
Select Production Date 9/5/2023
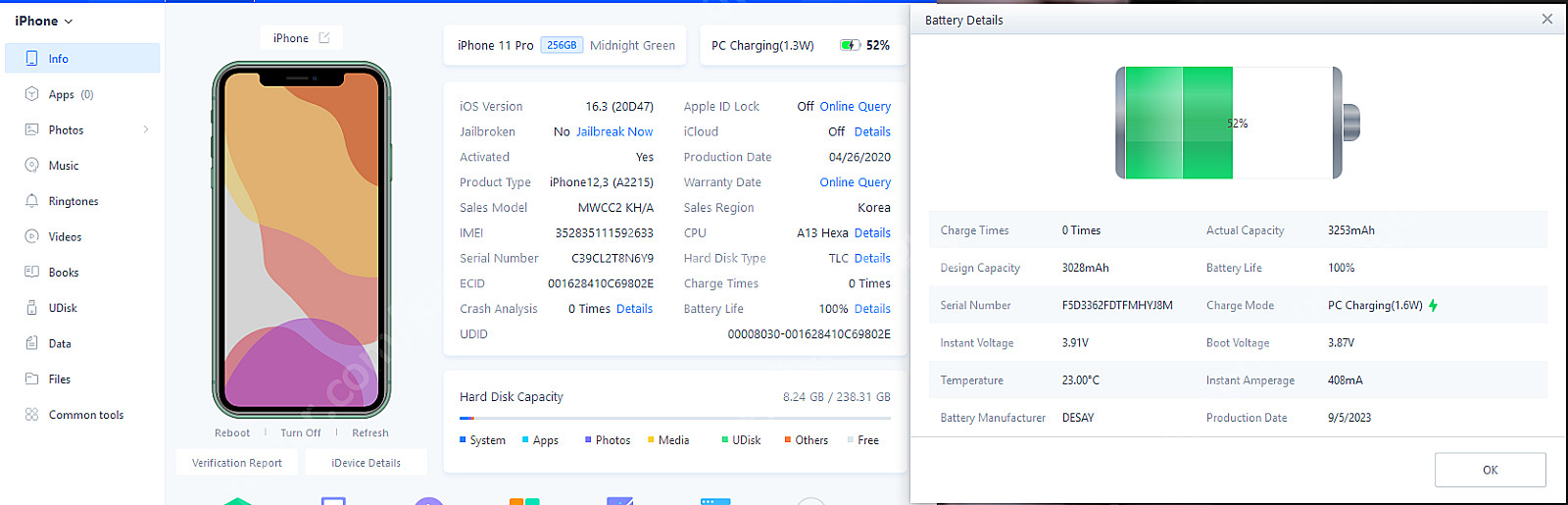coord(1349,418)
